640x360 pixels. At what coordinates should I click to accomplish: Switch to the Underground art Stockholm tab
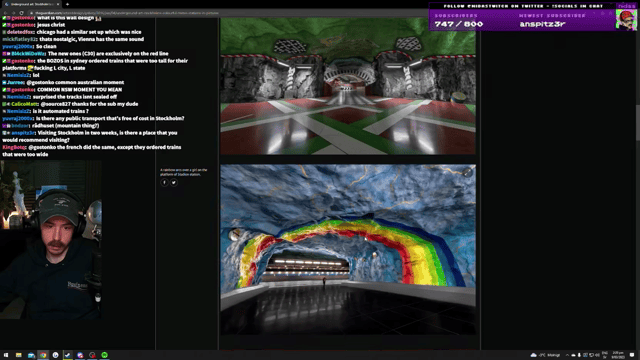point(31,4)
